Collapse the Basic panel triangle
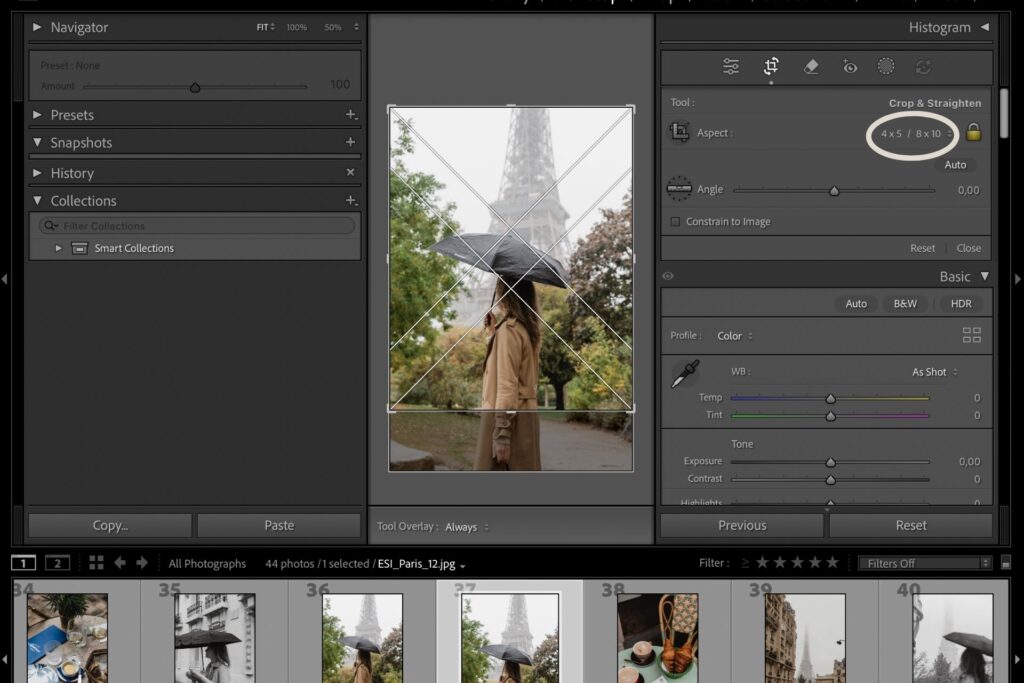1024x683 pixels. (x=985, y=276)
